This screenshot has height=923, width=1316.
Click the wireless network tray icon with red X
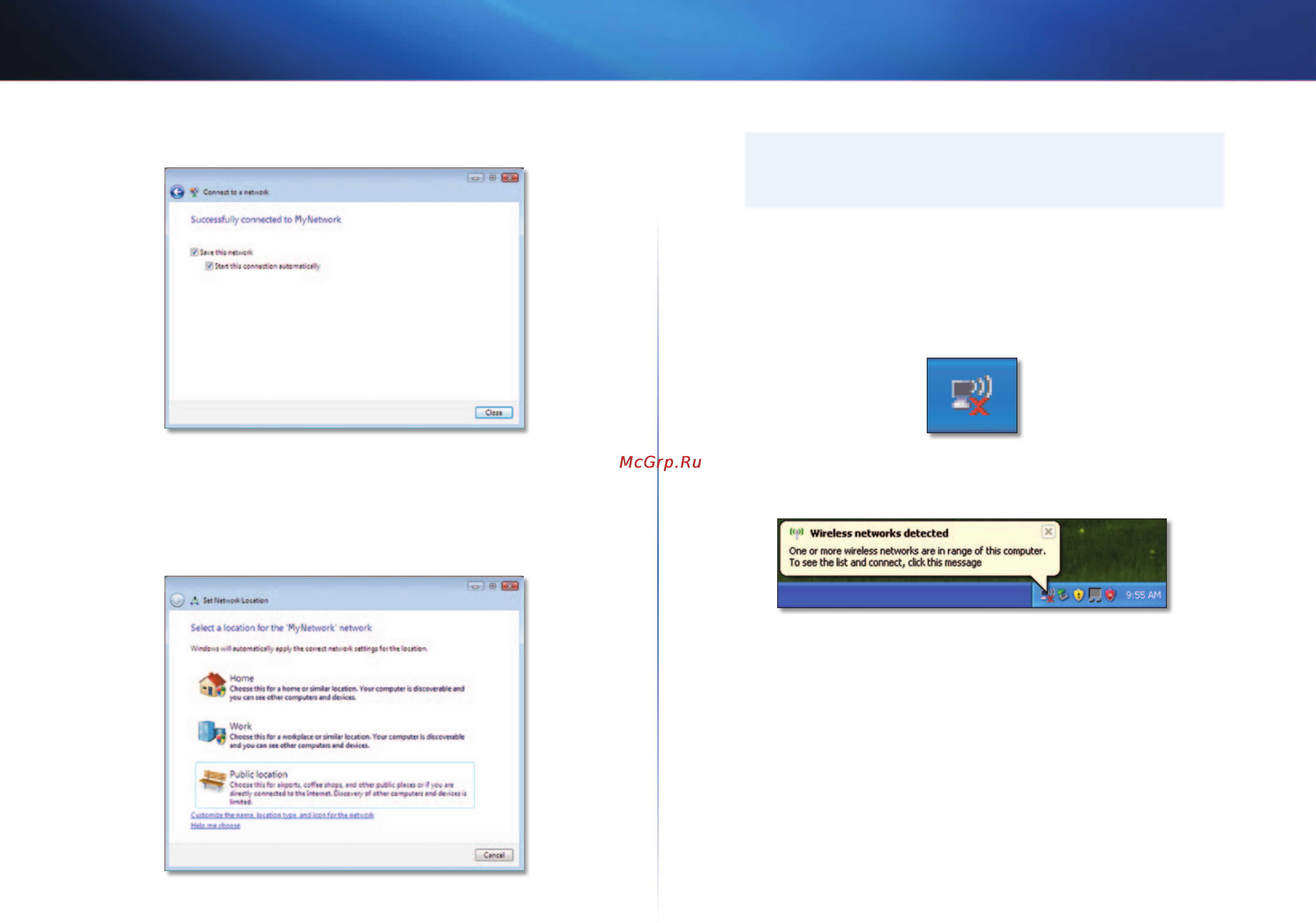(x=1047, y=596)
